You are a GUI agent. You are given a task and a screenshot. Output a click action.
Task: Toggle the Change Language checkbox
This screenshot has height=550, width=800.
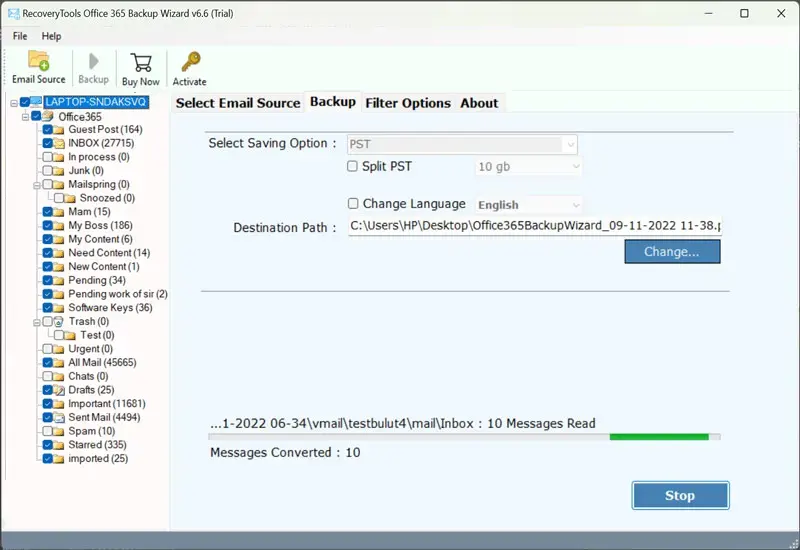(352, 204)
